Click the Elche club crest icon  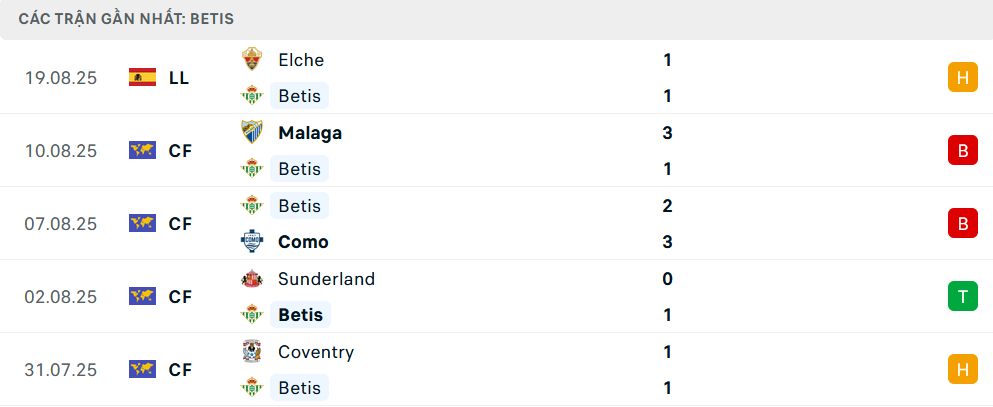(x=252, y=60)
